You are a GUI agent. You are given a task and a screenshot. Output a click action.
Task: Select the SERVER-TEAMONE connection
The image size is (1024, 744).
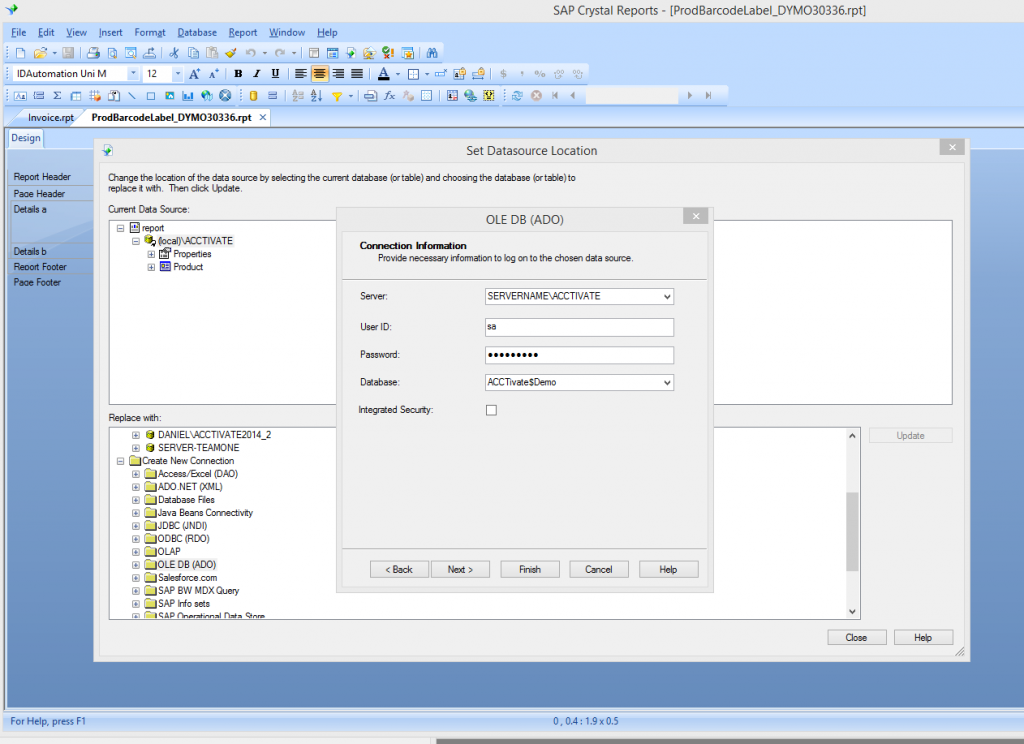point(199,448)
